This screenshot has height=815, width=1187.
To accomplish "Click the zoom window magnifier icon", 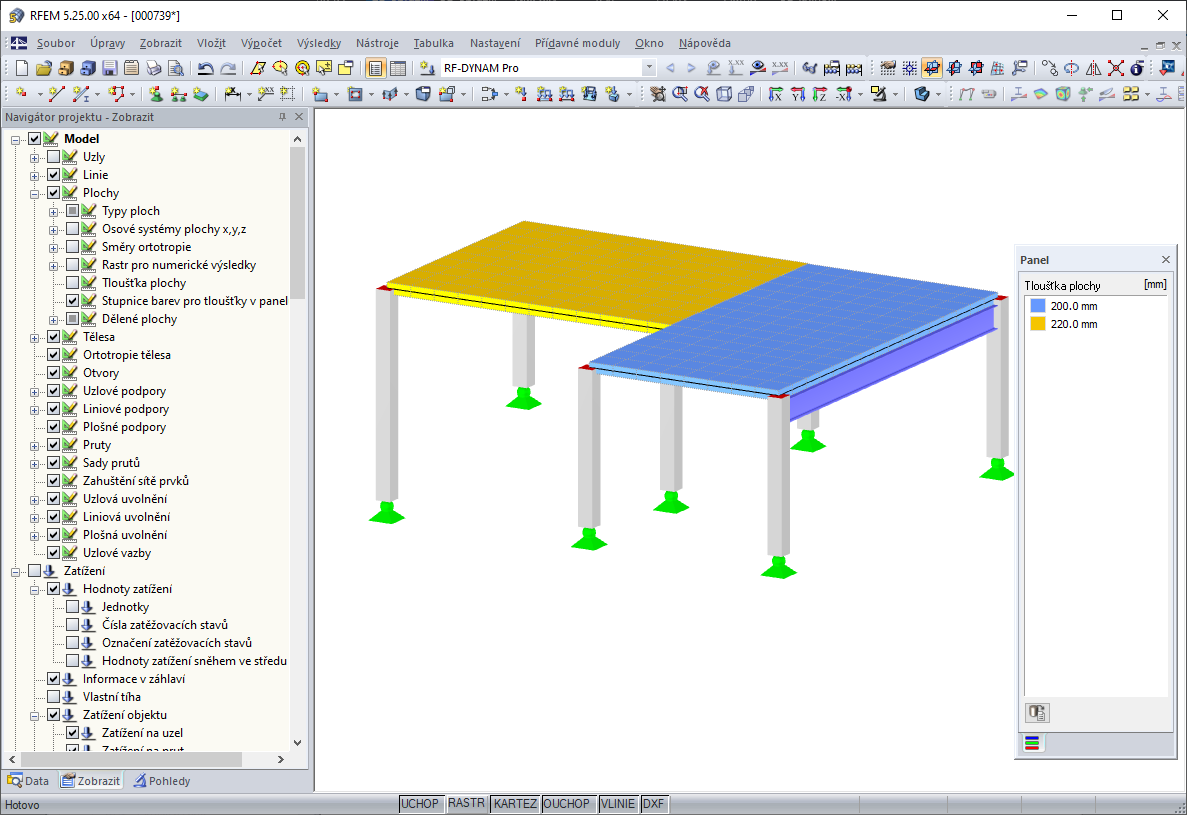I will pos(680,94).
